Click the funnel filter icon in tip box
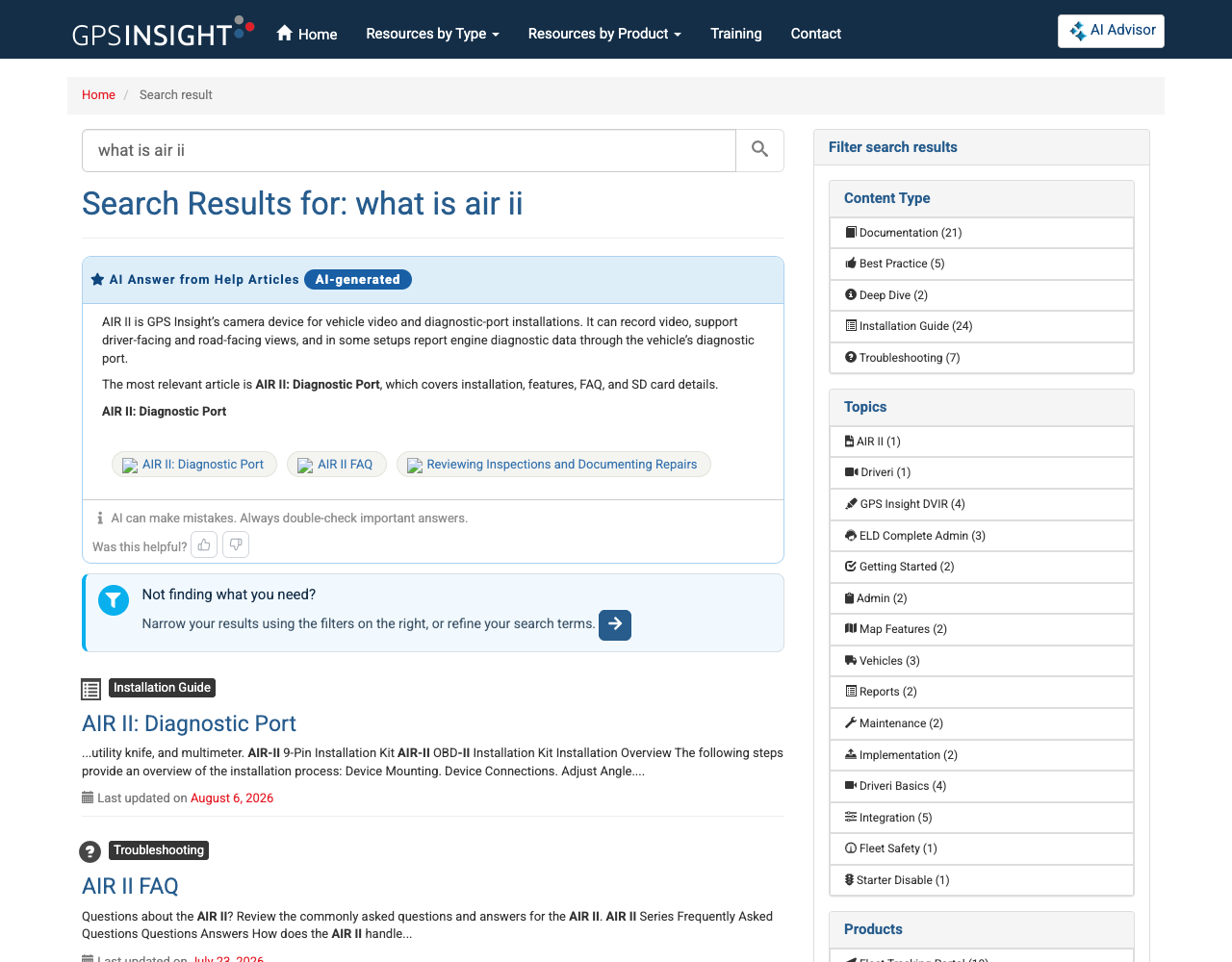The image size is (1232, 962). [x=114, y=600]
